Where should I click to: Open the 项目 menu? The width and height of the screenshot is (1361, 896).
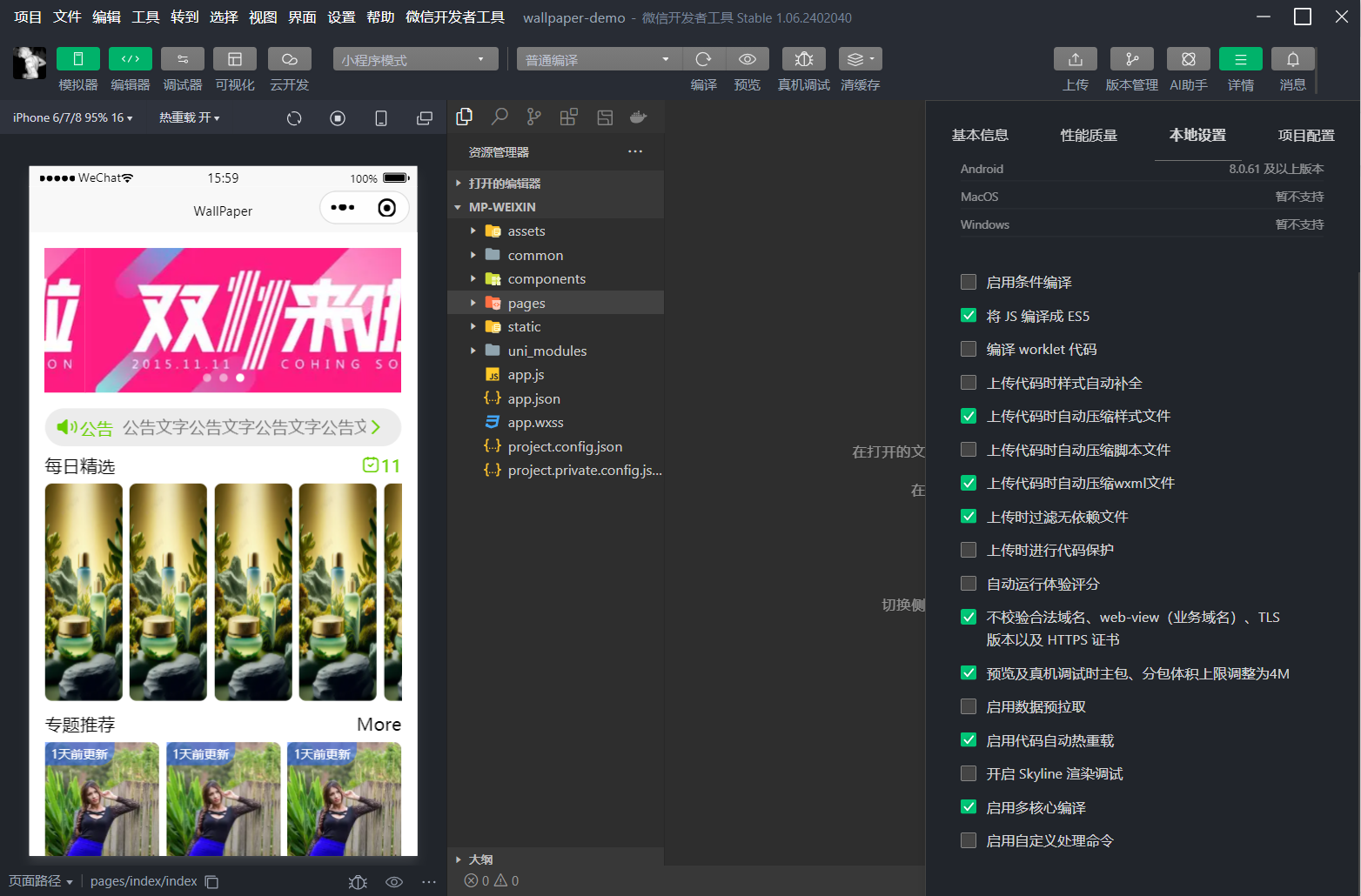click(x=28, y=17)
